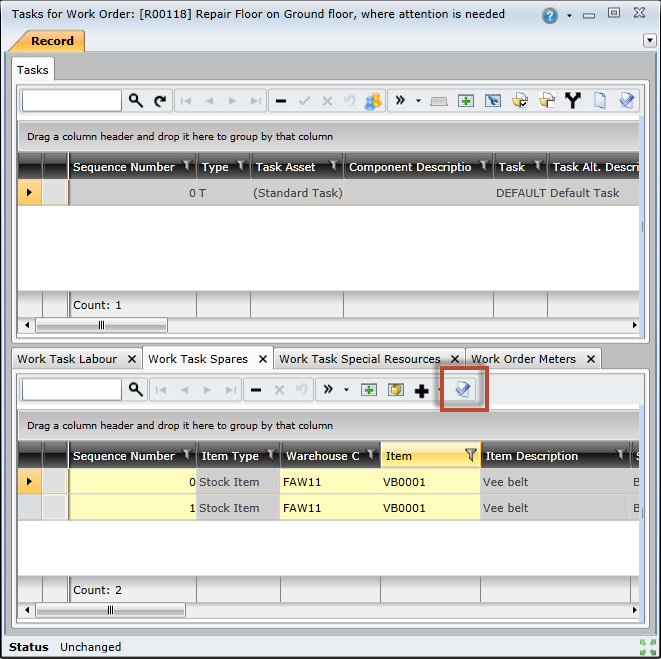Open the Item Type column filter

tap(270, 456)
